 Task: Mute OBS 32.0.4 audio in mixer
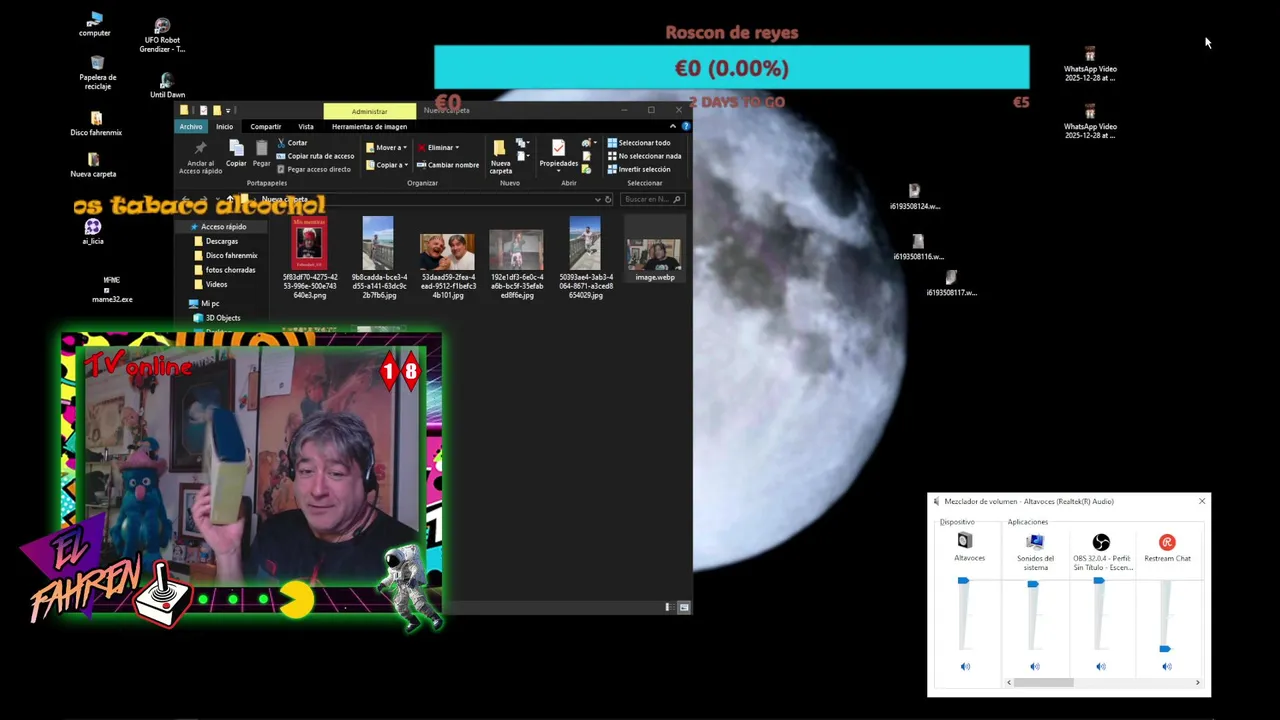pyautogui.click(x=1101, y=666)
